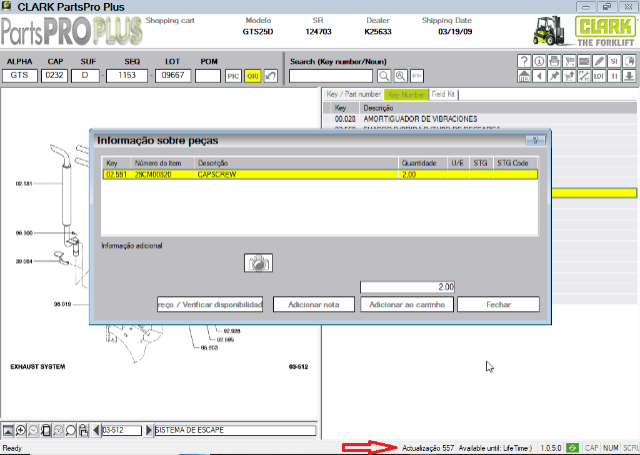Screen dimensions: 640x455
Task: Click the CAP field containing 0232
Action: click(x=54, y=75)
